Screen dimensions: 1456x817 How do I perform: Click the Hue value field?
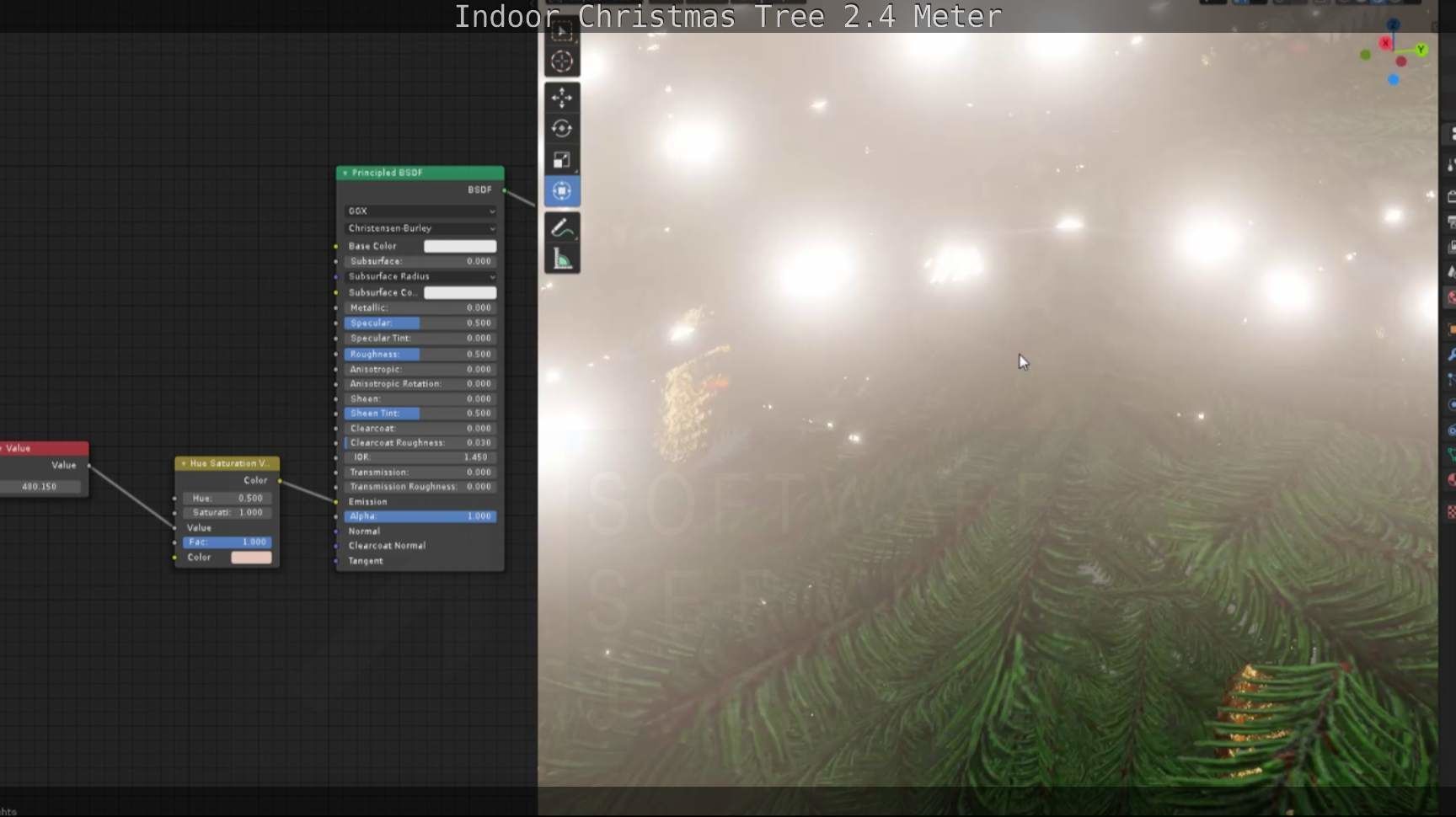pos(227,499)
